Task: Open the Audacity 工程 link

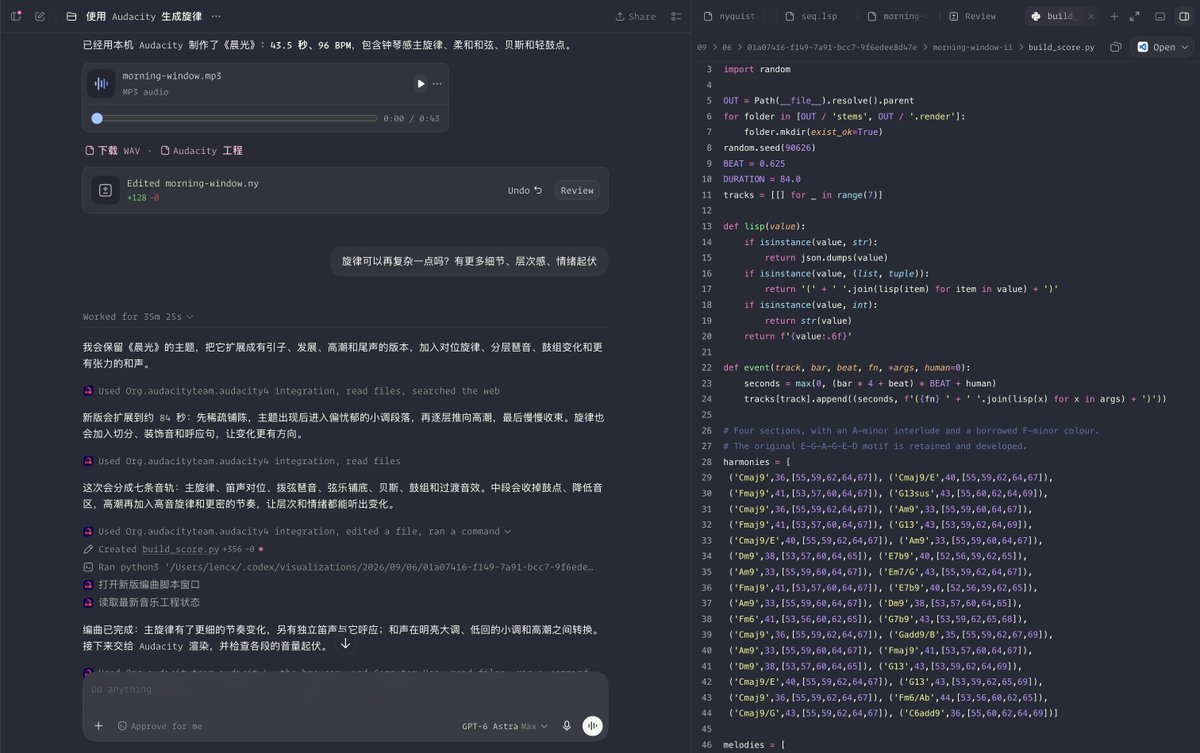Action: [201, 151]
